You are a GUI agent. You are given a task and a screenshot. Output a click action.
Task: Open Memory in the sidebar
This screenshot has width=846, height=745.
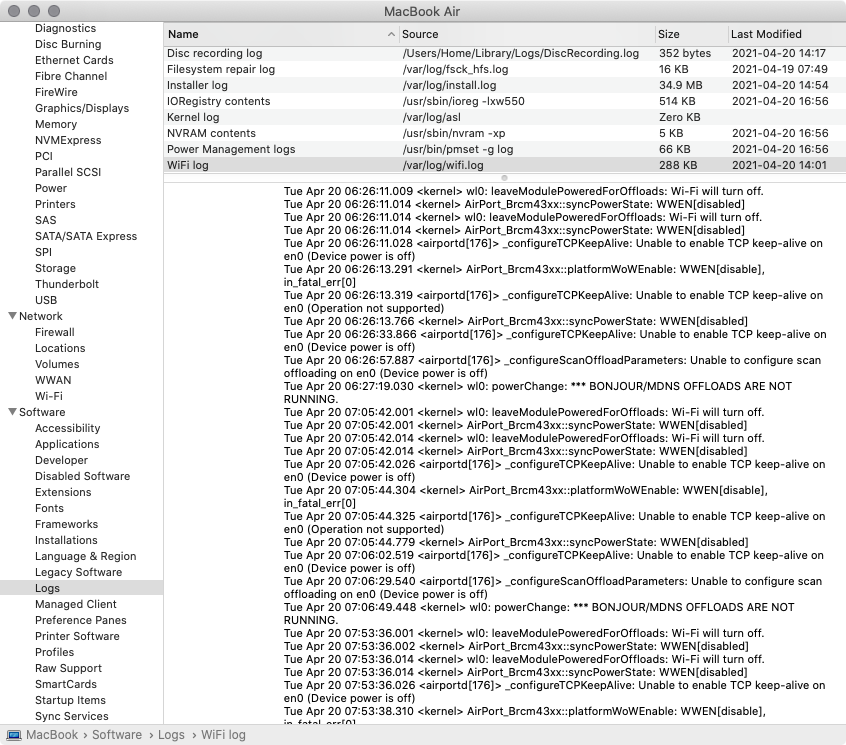pyautogui.click(x=56, y=124)
